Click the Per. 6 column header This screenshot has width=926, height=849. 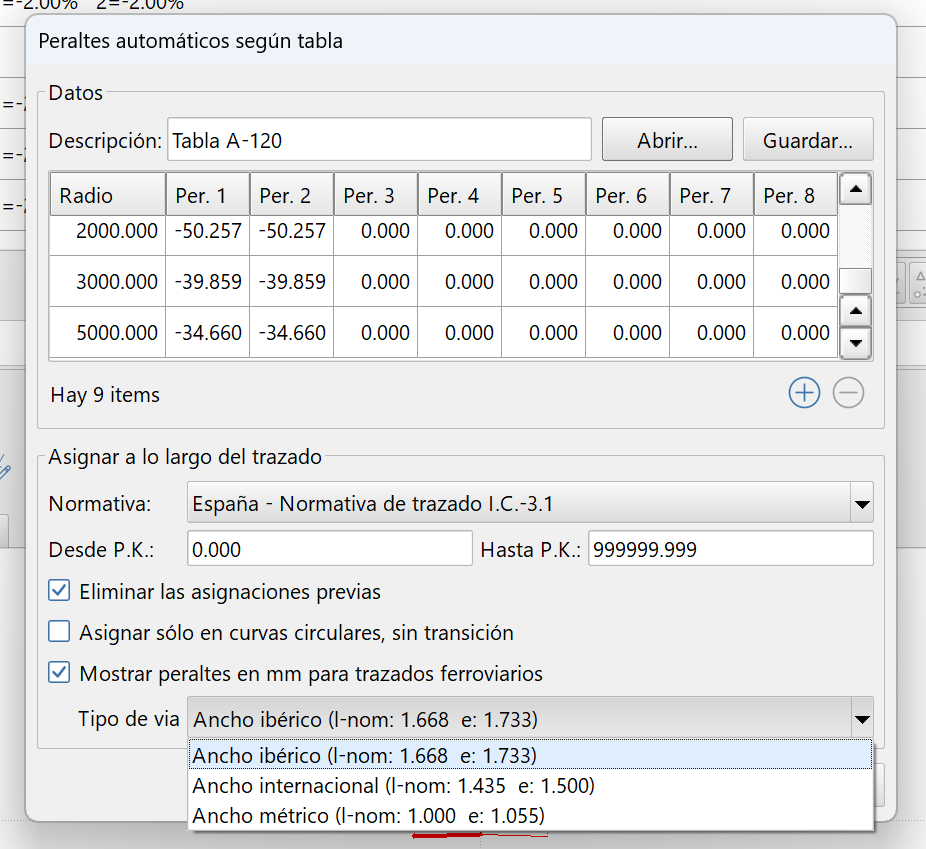(x=627, y=195)
